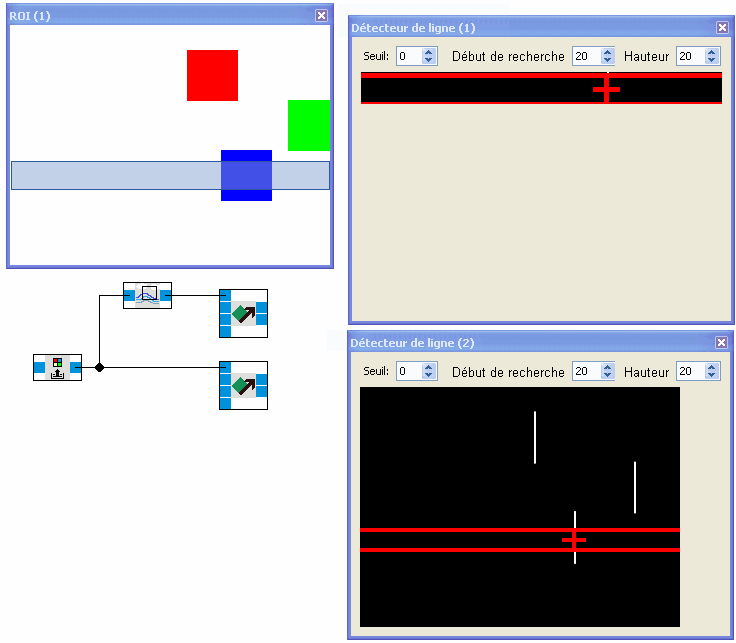Click the Hauteur input field in Détecteur de ligne (2)

(689, 372)
